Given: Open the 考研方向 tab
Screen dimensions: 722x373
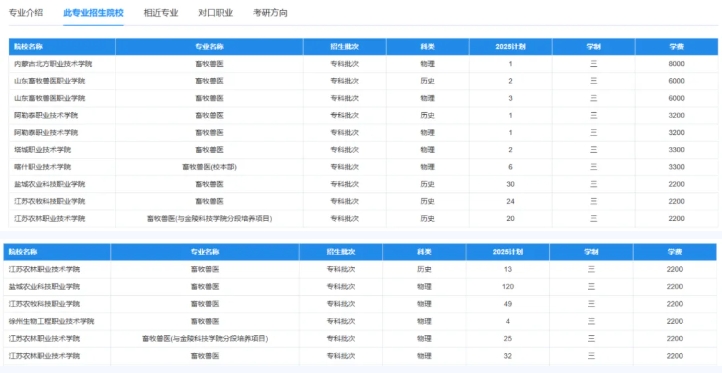Looking at the screenshot, I should 270,13.
